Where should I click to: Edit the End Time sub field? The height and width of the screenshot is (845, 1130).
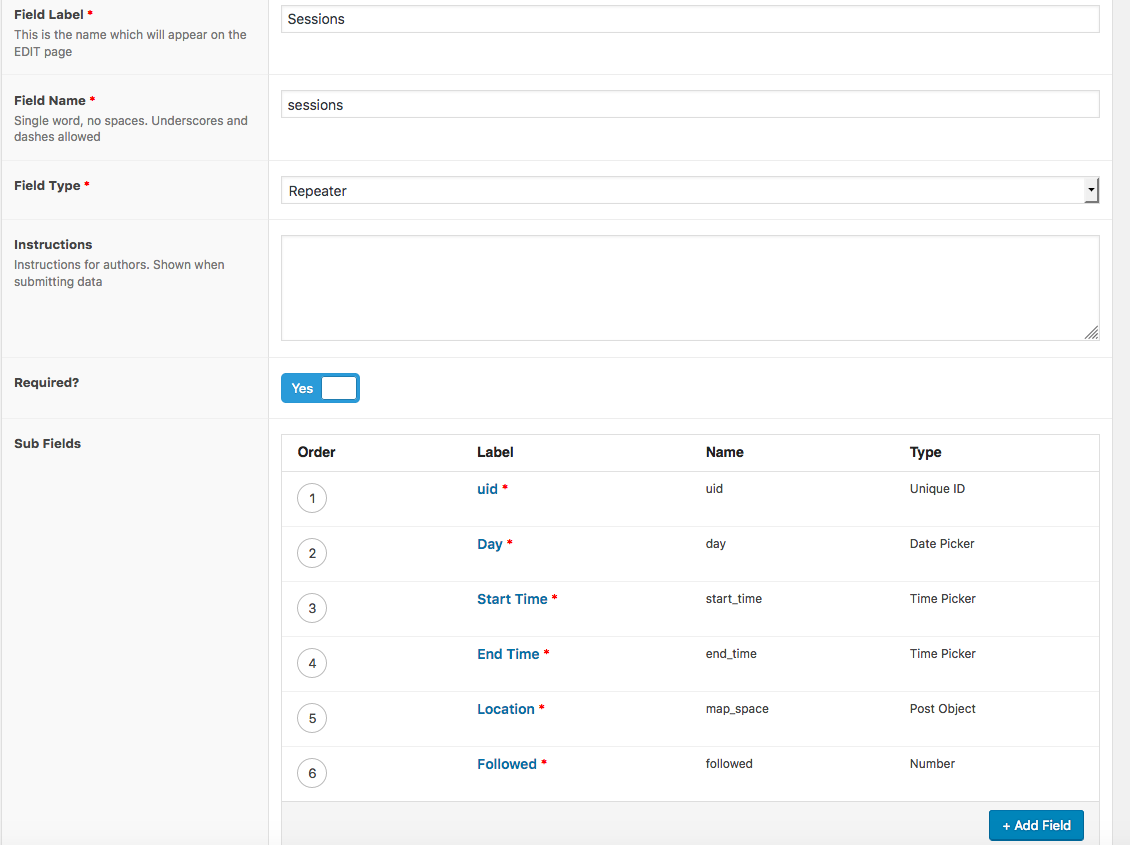pos(507,653)
